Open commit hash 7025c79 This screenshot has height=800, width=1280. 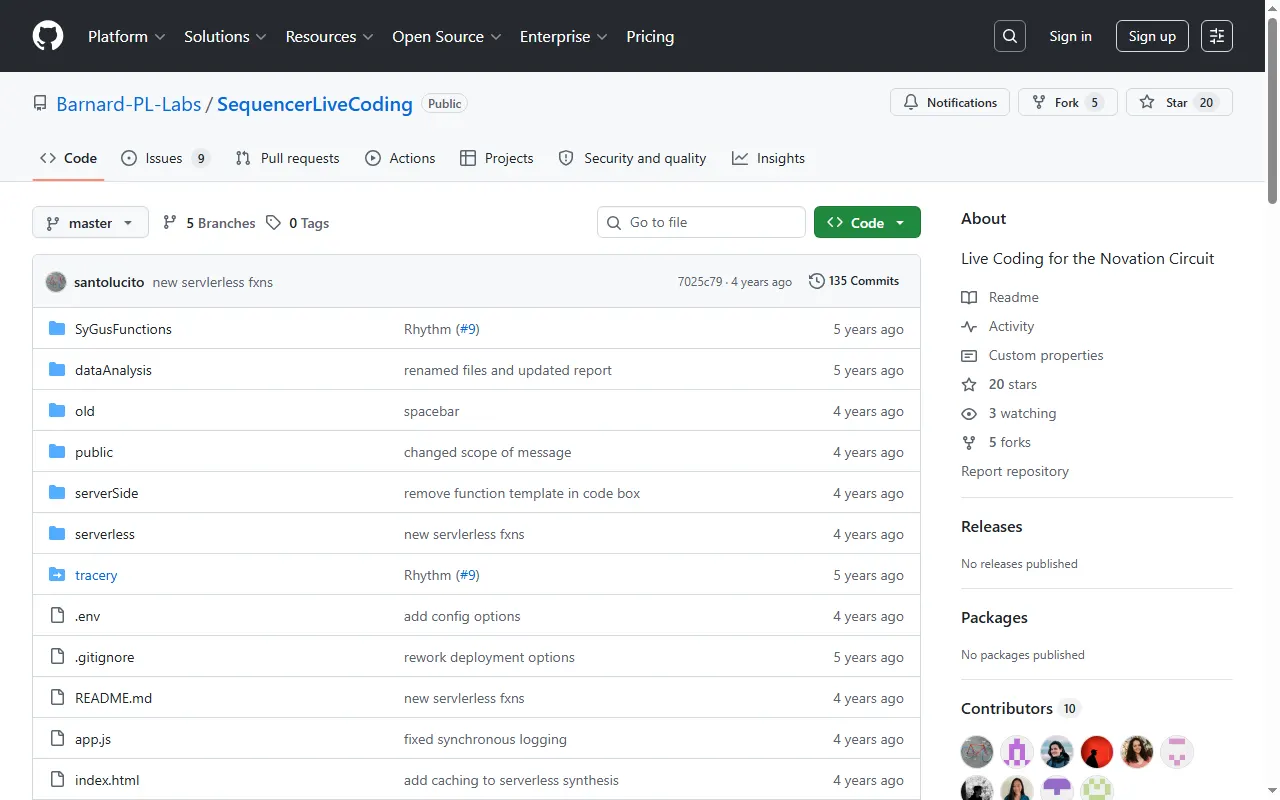coord(700,282)
